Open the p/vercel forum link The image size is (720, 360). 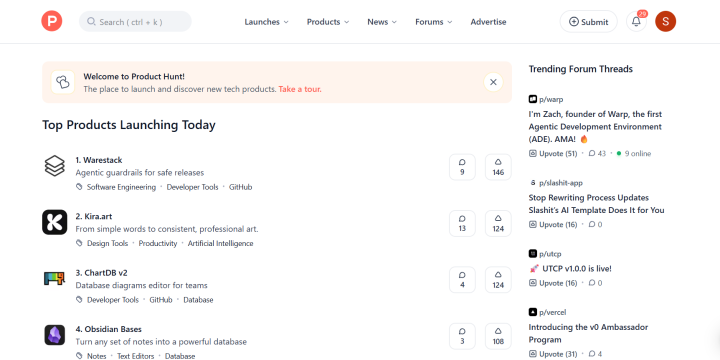tap(553, 312)
